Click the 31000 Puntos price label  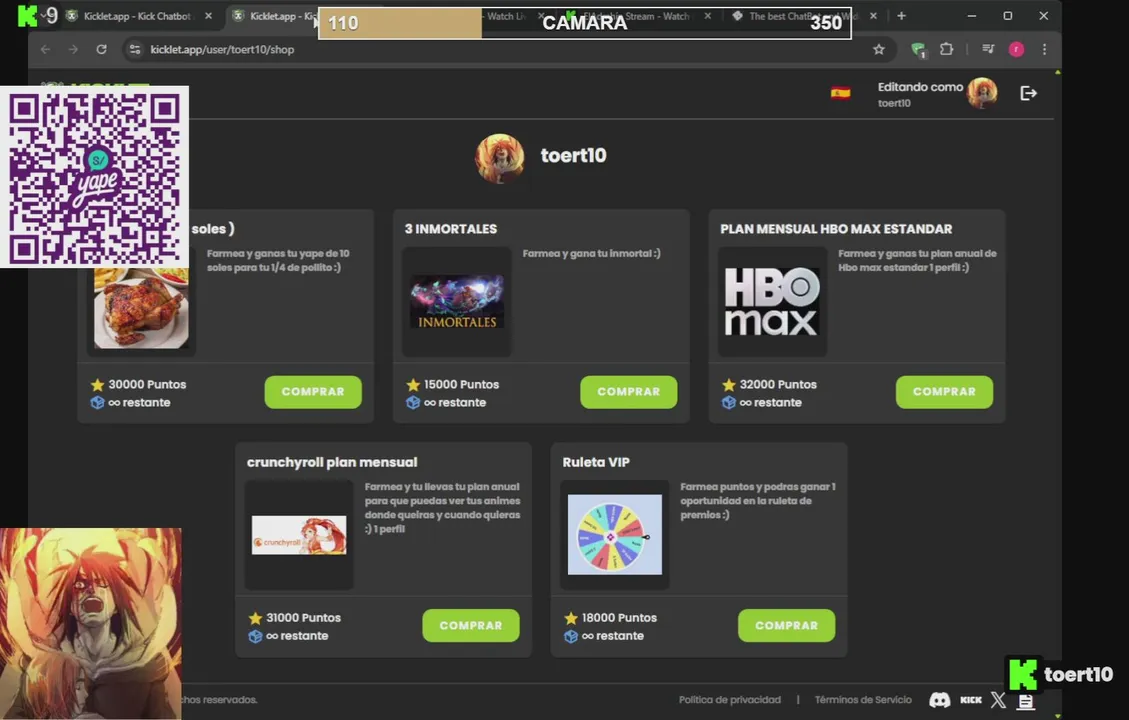coord(303,618)
